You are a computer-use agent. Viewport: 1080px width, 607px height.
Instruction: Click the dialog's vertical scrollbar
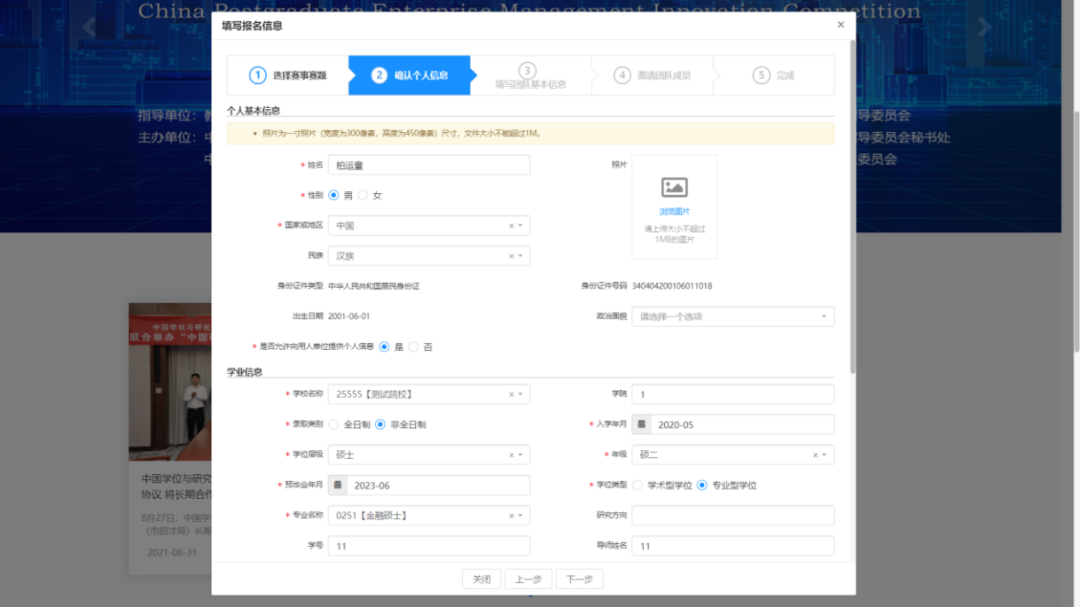pyautogui.click(x=852, y=200)
